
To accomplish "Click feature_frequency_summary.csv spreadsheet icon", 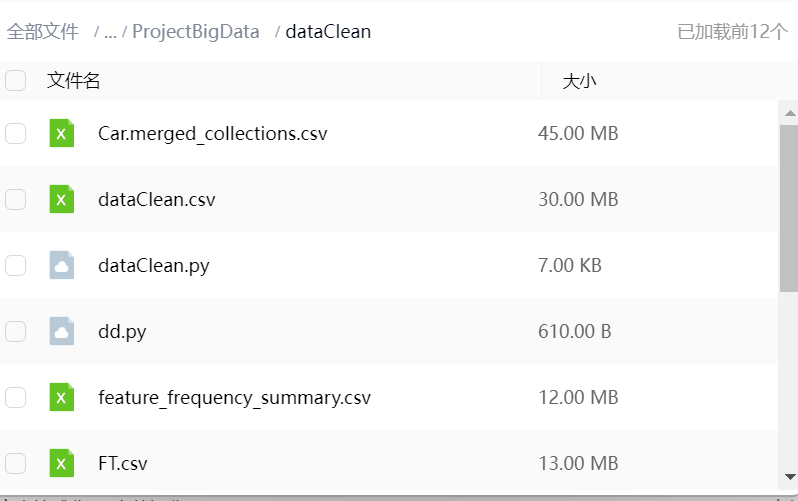I will 62,397.
